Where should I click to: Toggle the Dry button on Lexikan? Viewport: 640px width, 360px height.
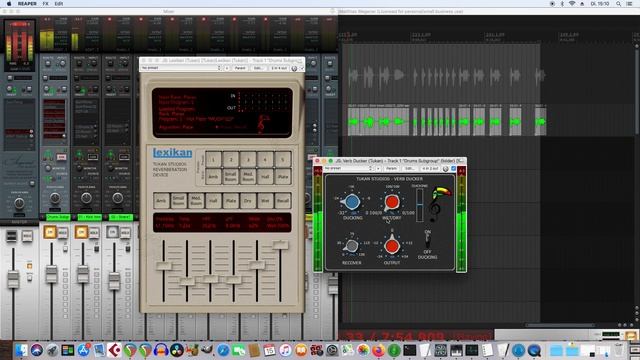pyautogui.click(x=248, y=201)
